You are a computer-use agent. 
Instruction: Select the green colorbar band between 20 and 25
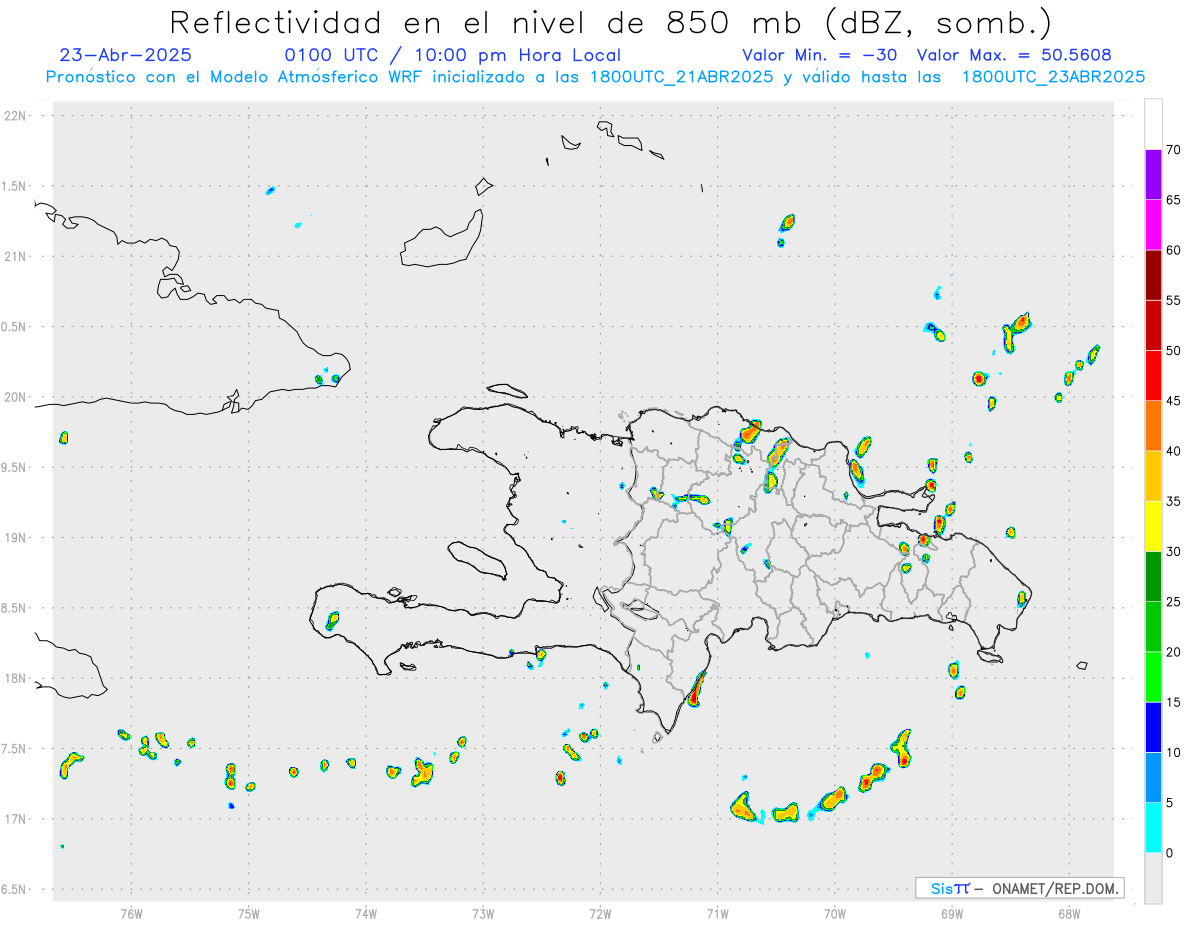(1153, 627)
